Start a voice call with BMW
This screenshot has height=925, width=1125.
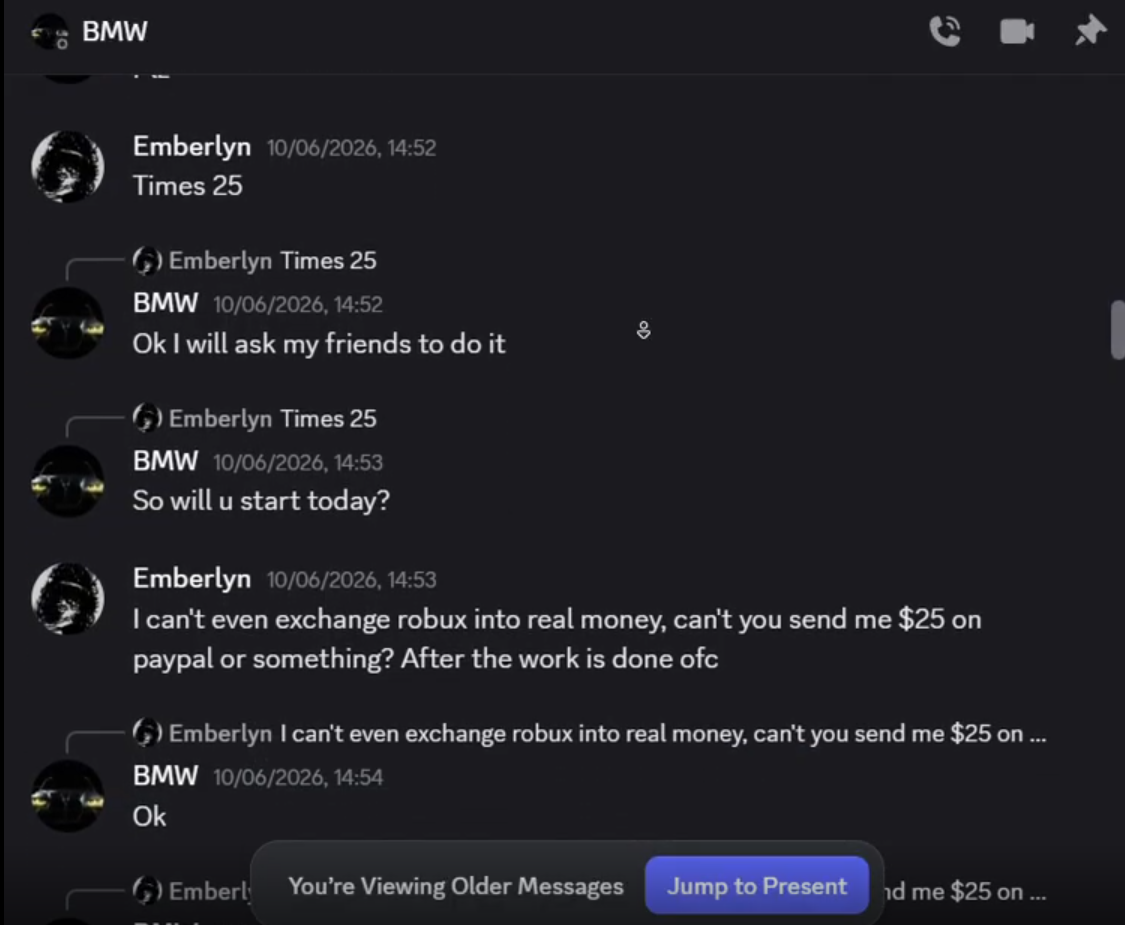coord(945,31)
